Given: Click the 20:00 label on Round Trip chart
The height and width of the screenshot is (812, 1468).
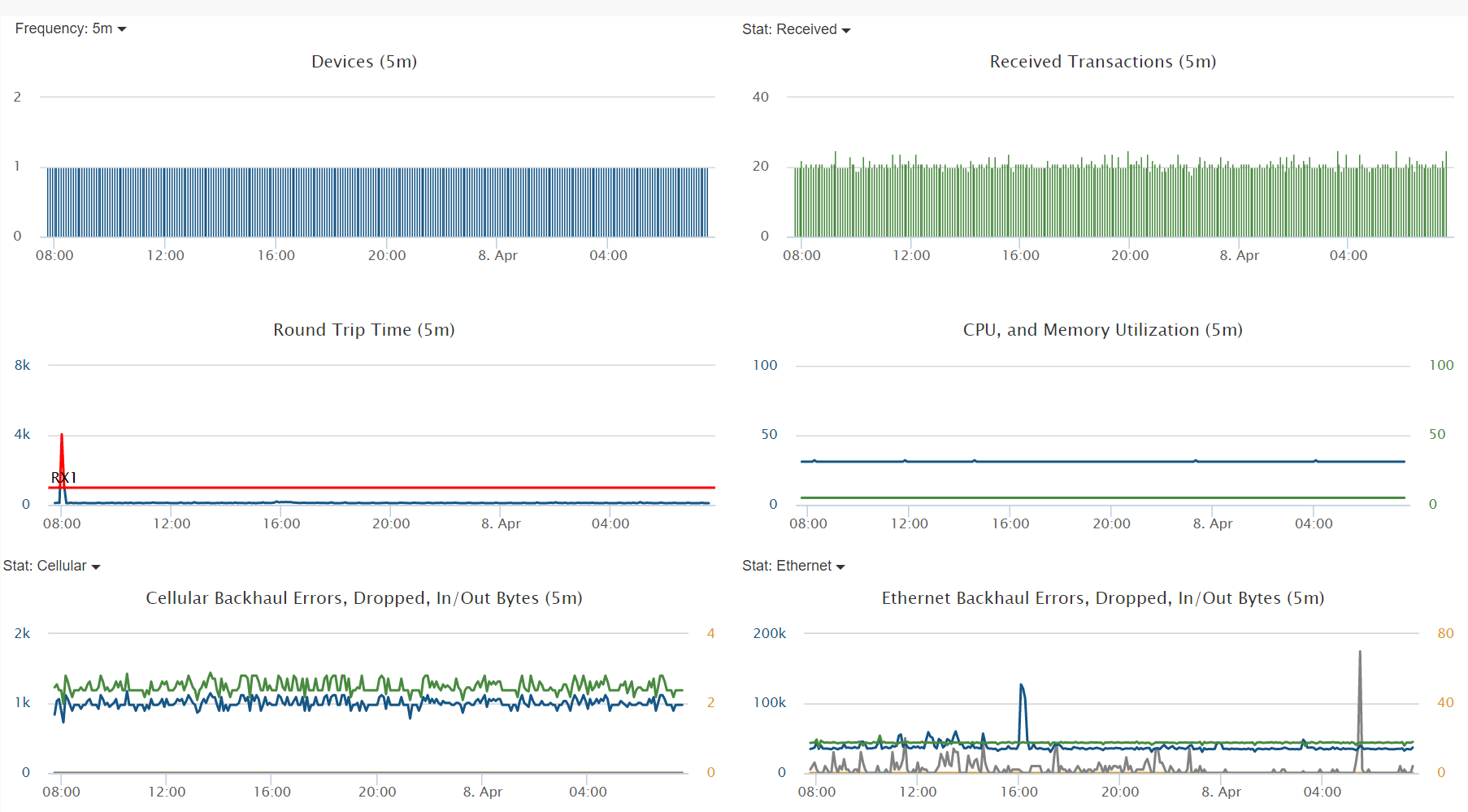Looking at the screenshot, I should click(x=391, y=523).
